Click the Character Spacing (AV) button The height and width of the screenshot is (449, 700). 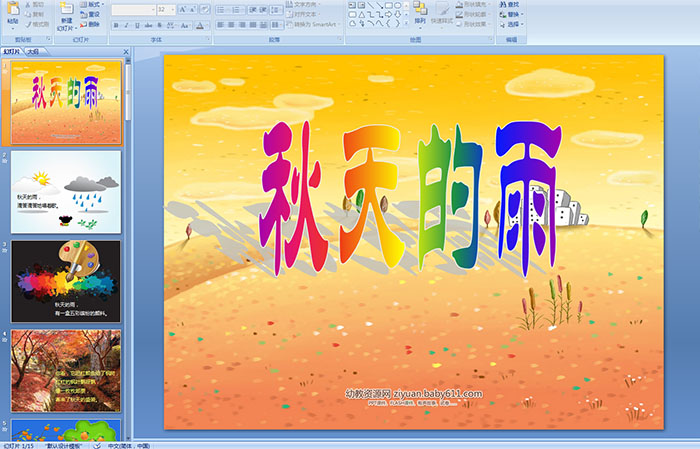172,25
